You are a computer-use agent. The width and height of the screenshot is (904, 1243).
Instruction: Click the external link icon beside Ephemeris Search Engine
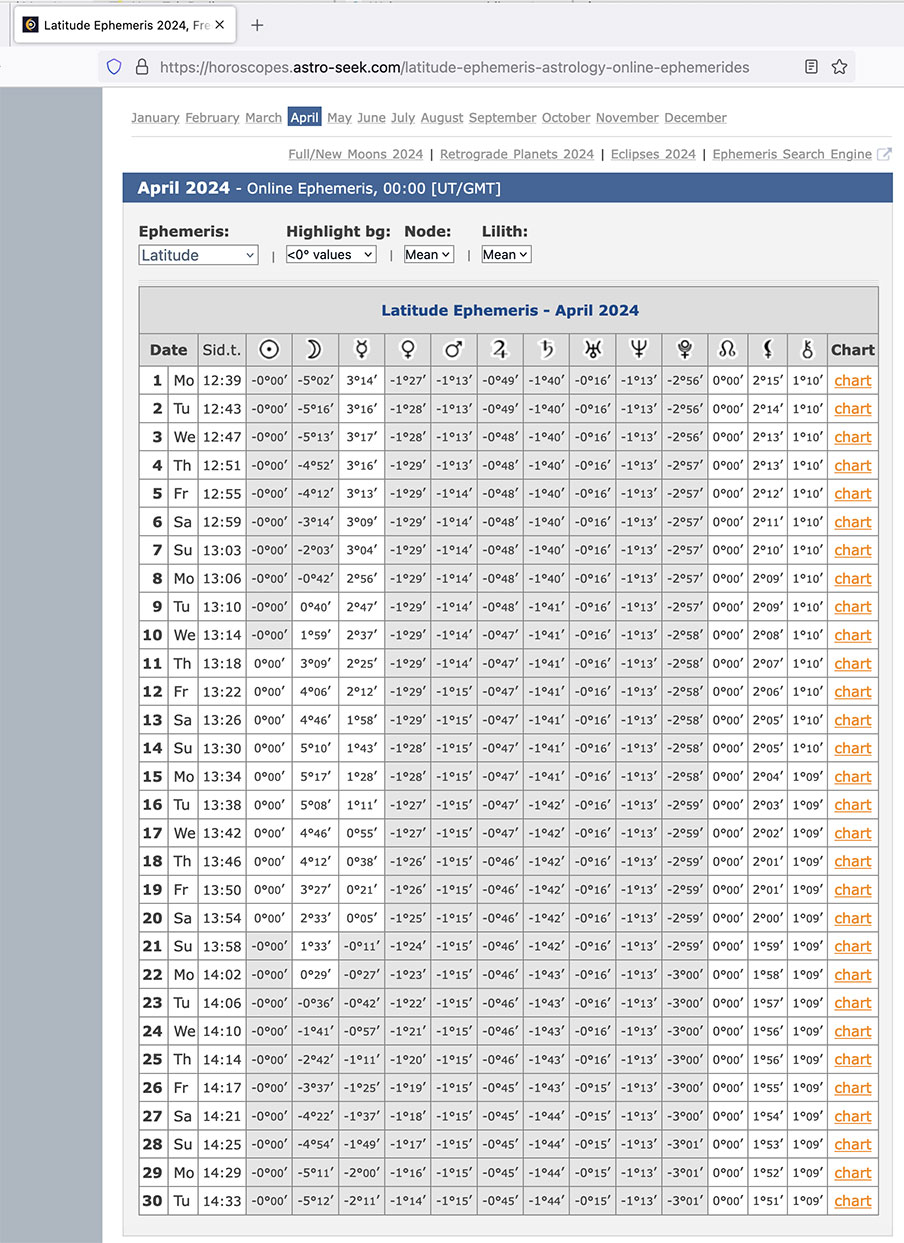click(x=884, y=154)
